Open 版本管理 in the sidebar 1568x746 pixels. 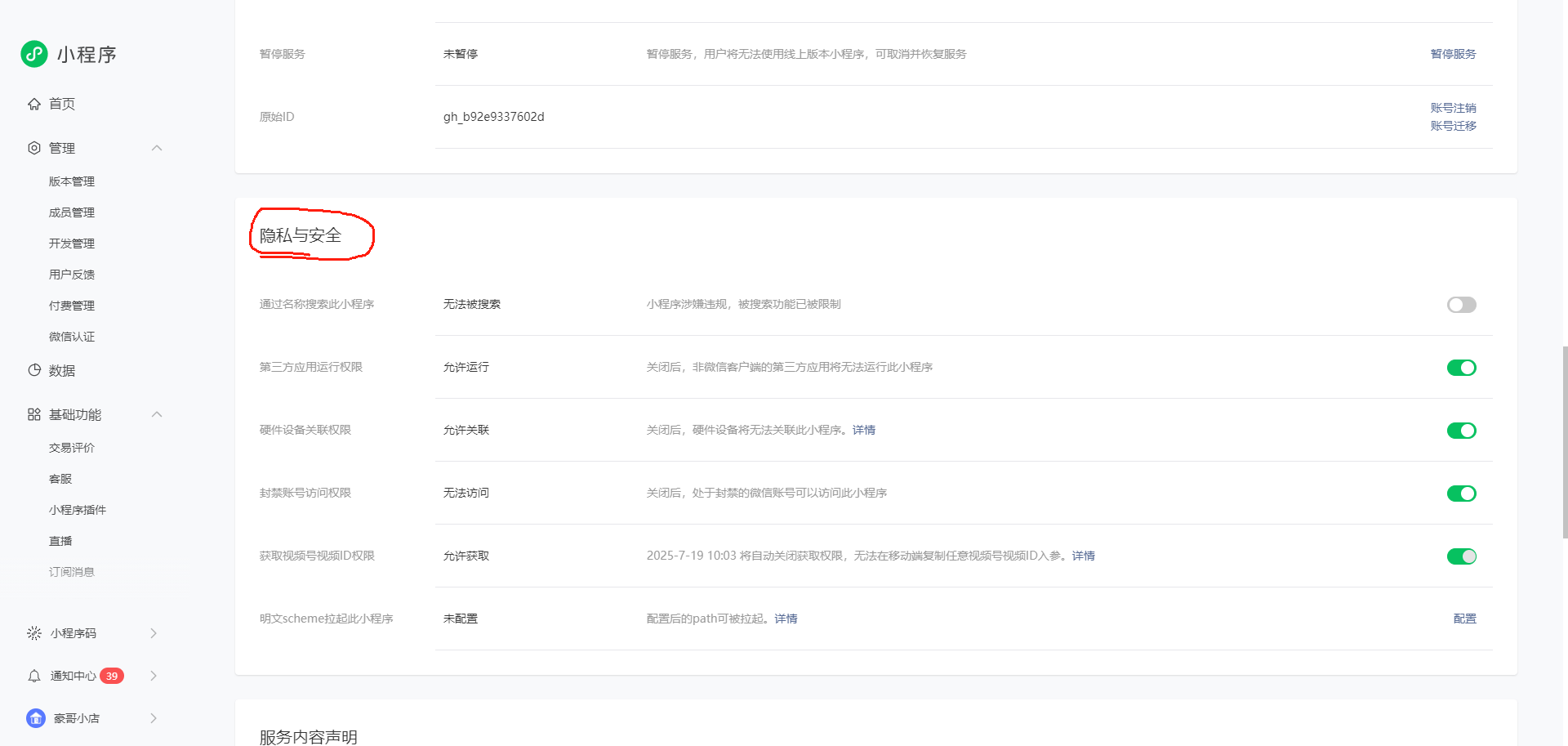click(72, 181)
